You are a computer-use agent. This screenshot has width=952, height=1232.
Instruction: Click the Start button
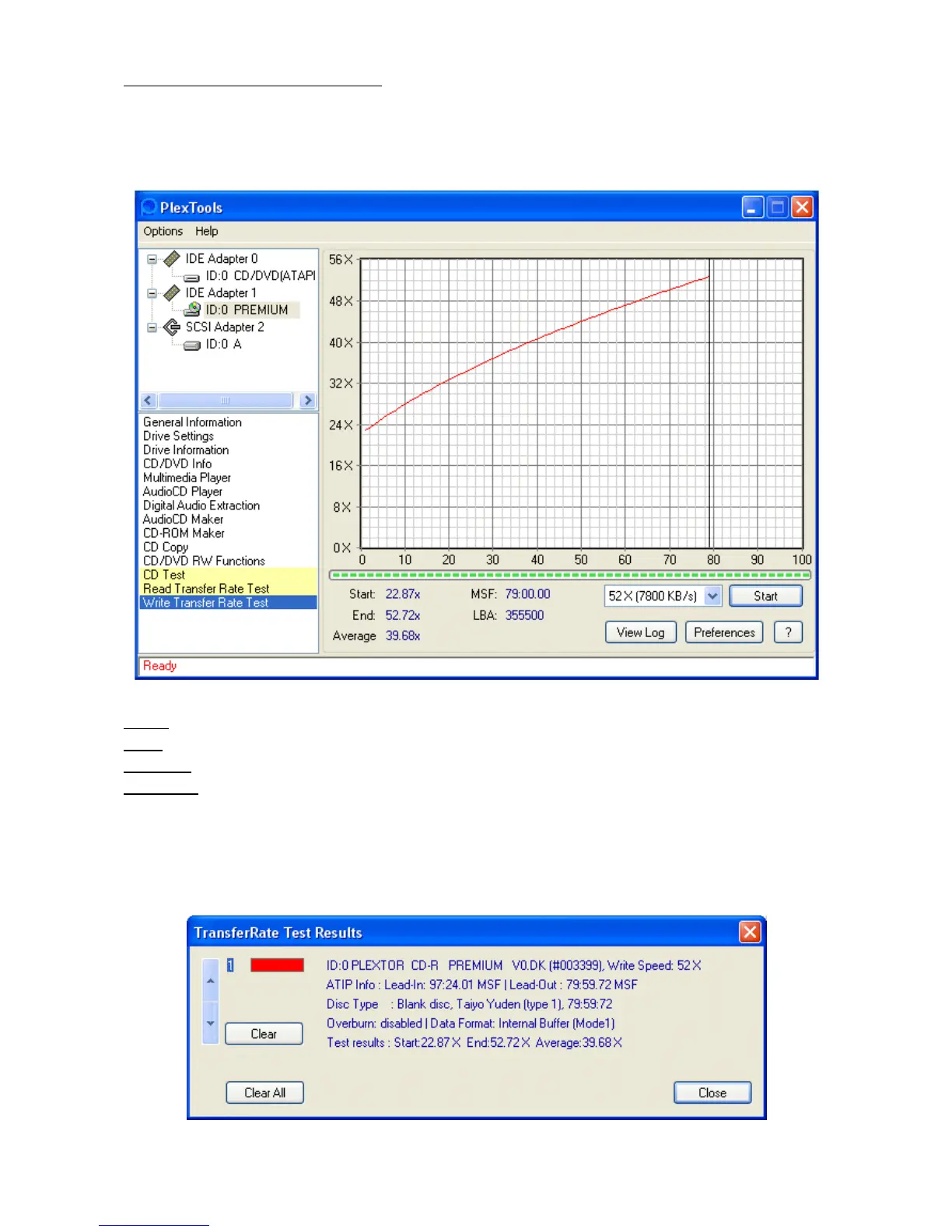(765, 596)
